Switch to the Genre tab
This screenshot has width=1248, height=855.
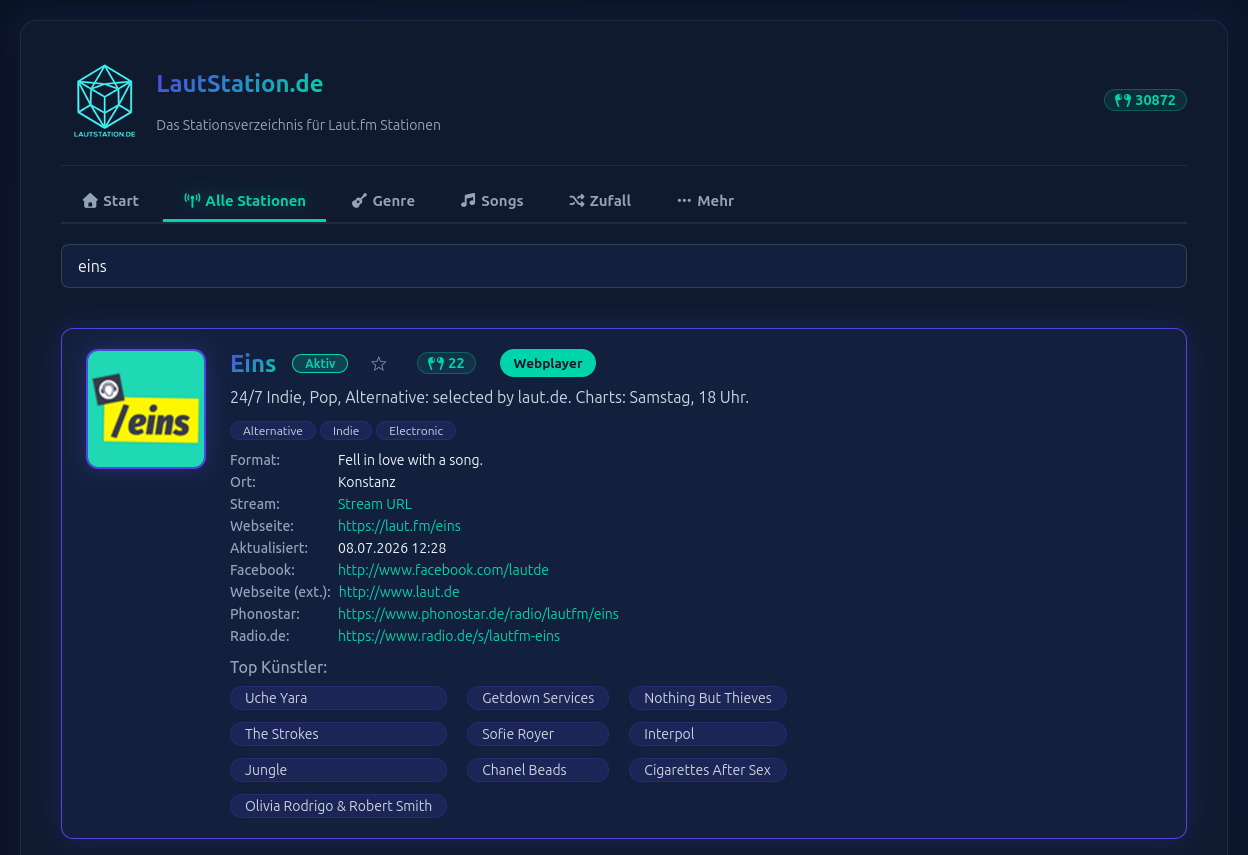pos(383,201)
